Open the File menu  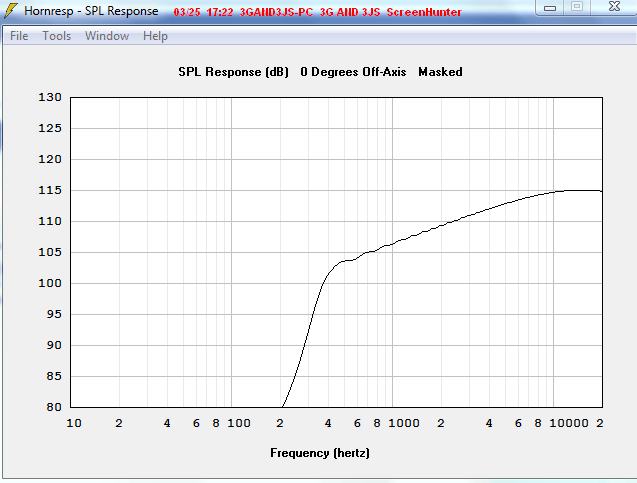pos(19,36)
